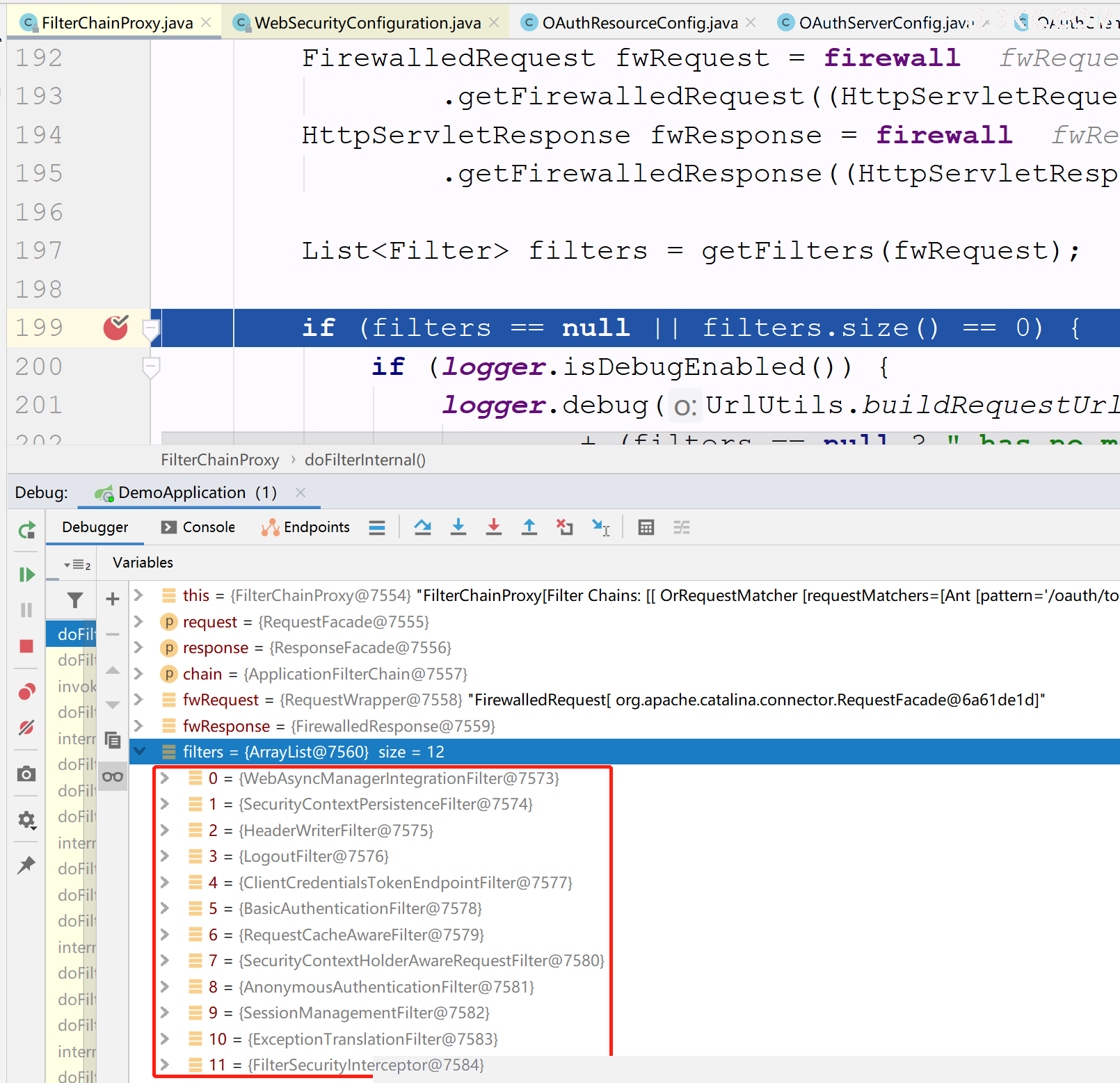Screen dimensions: 1120x1083
Task: Select top selected stack frame doFil
Action: pyautogui.click(x=72, y=634)
